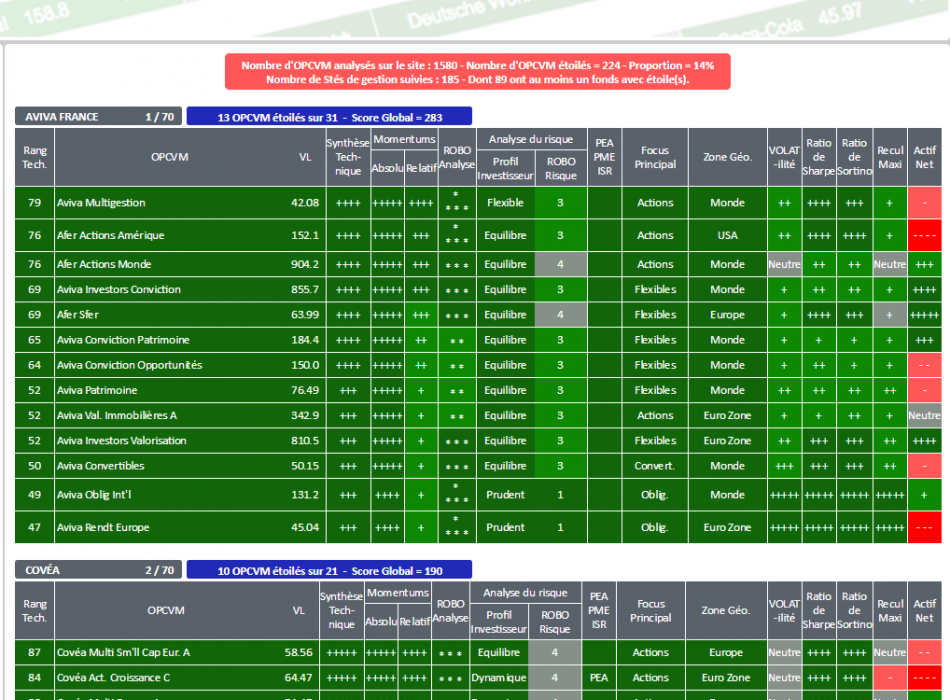
Task: Click VL value 855.7
Action: tap(305, 290)
